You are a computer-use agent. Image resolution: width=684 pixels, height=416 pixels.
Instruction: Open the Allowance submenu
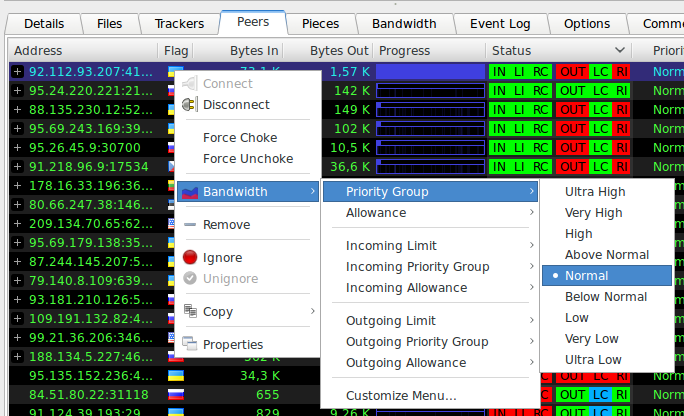(430, 213)
